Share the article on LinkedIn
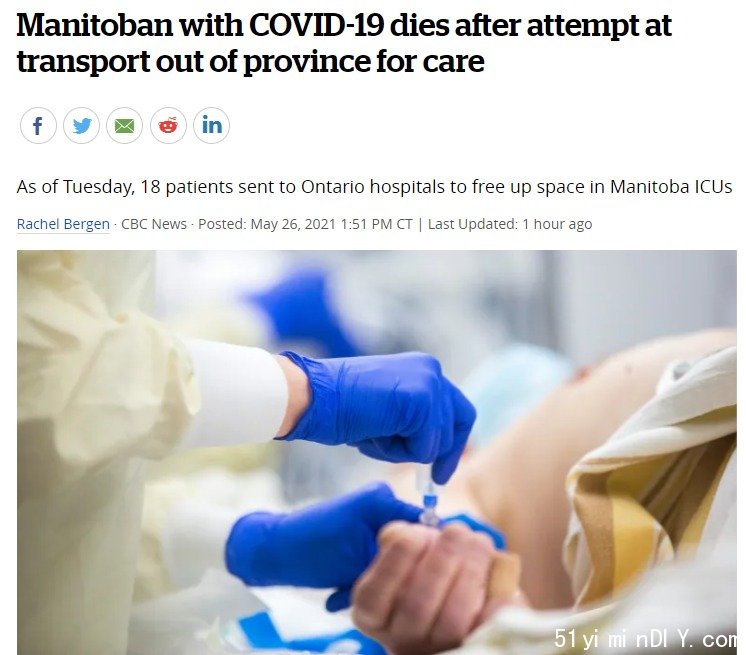746x655 pixels. coord(211,126)
